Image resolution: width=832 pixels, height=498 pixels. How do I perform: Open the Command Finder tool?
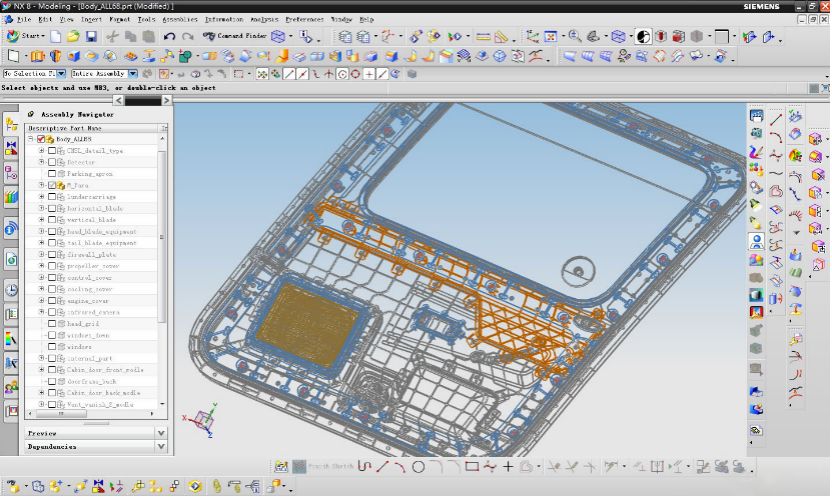click(x=236, y=37)
